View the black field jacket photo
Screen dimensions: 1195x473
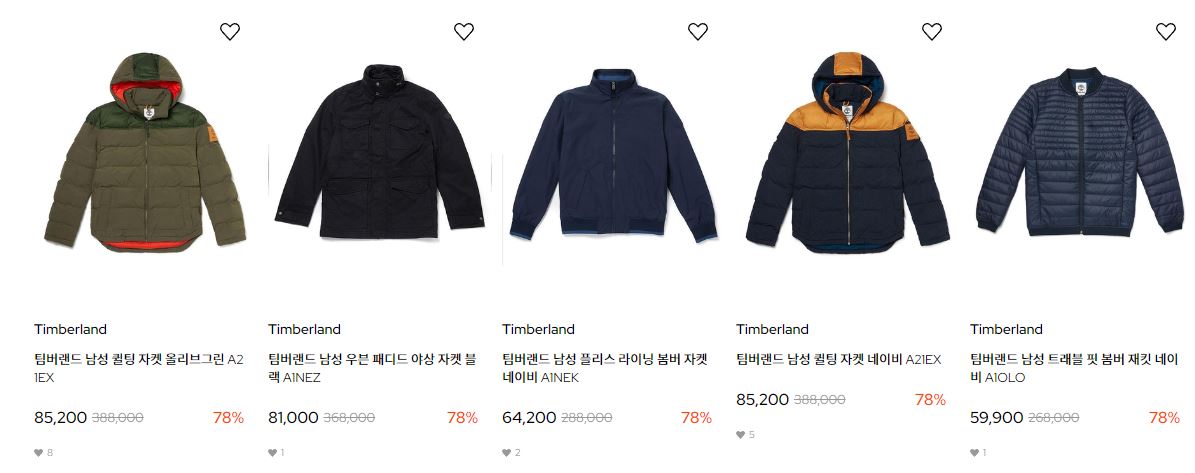tap(380, 152)
